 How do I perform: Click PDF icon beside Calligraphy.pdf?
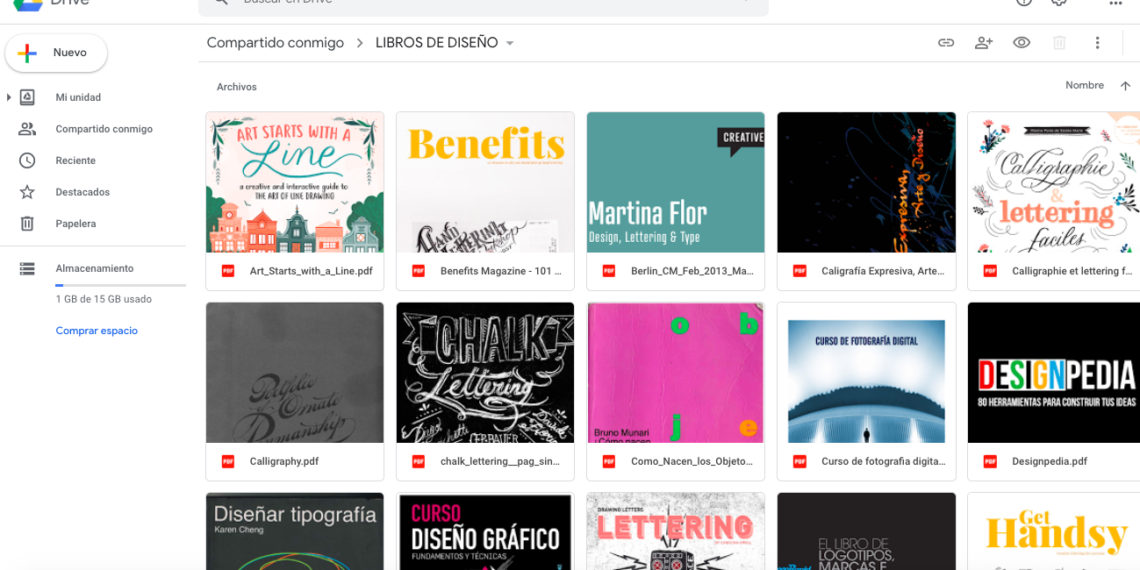(228, 462)
